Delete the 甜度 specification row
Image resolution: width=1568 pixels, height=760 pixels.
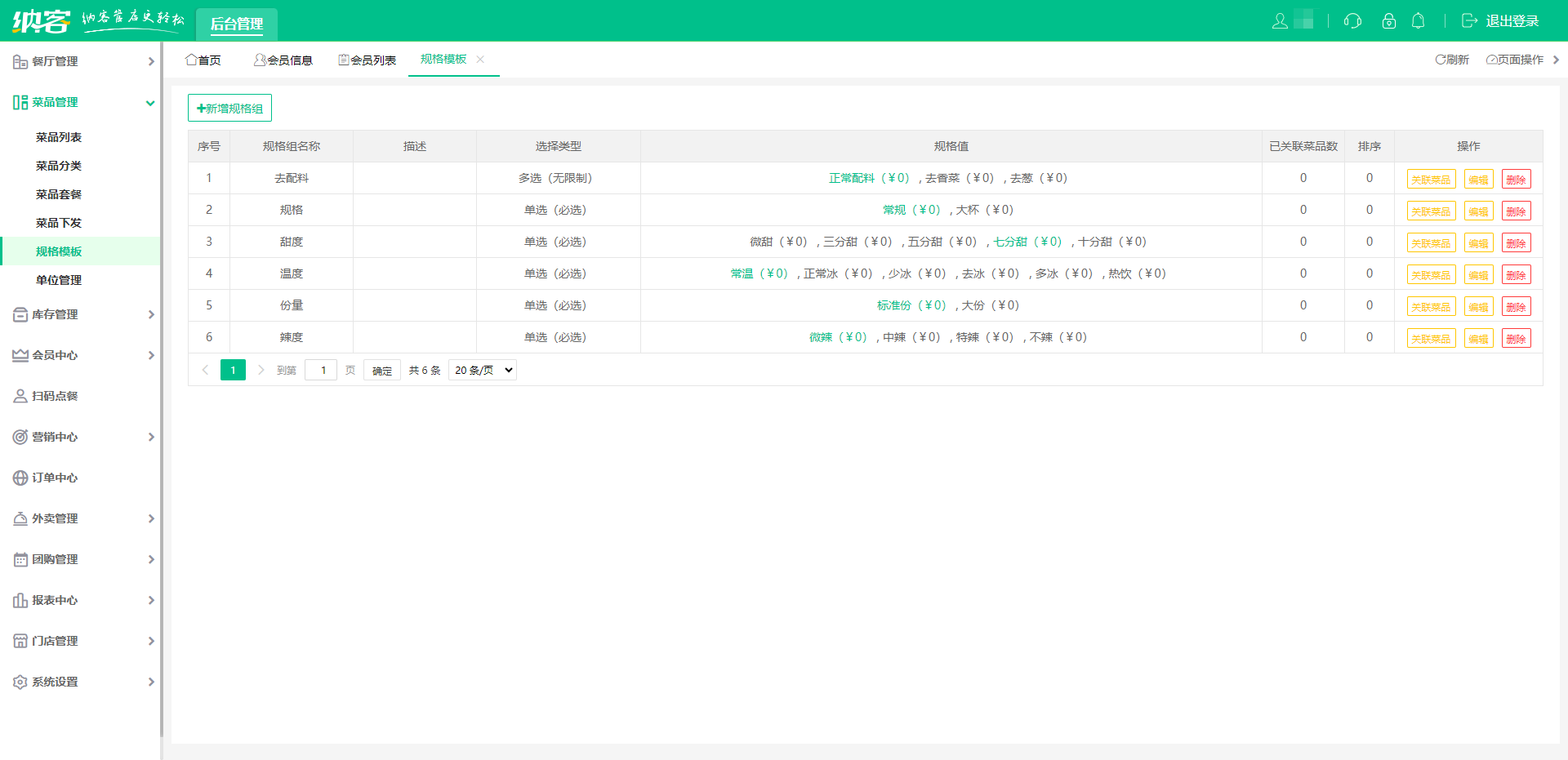[x=1516, y=242]
